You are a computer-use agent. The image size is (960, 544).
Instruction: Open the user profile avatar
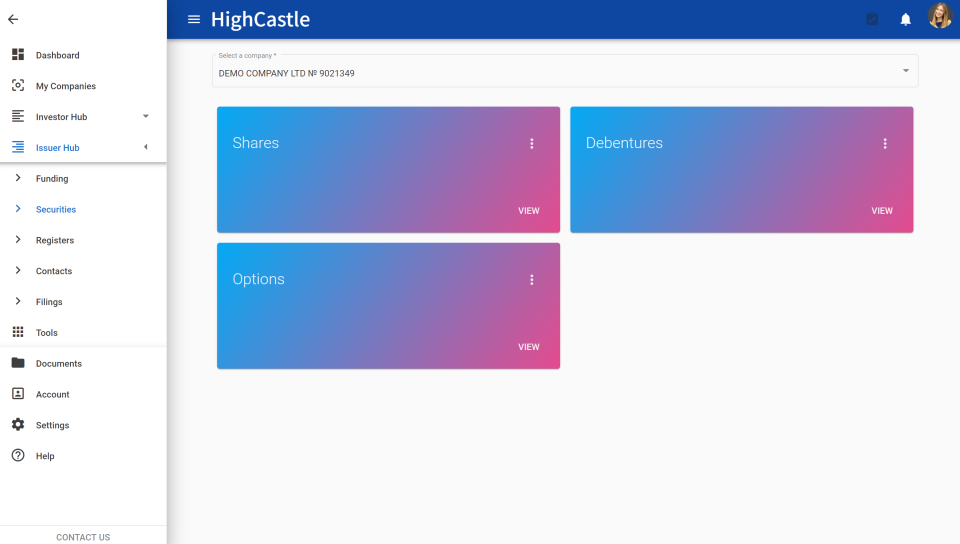pos(940,16)
